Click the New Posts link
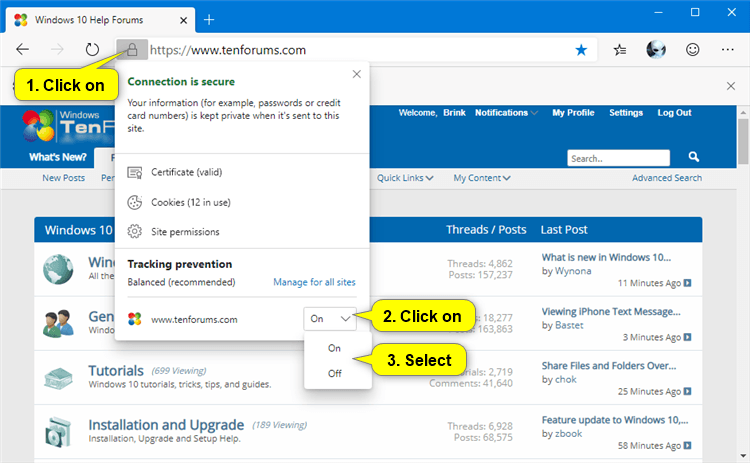The image size is (750, 463). point(64,178)
